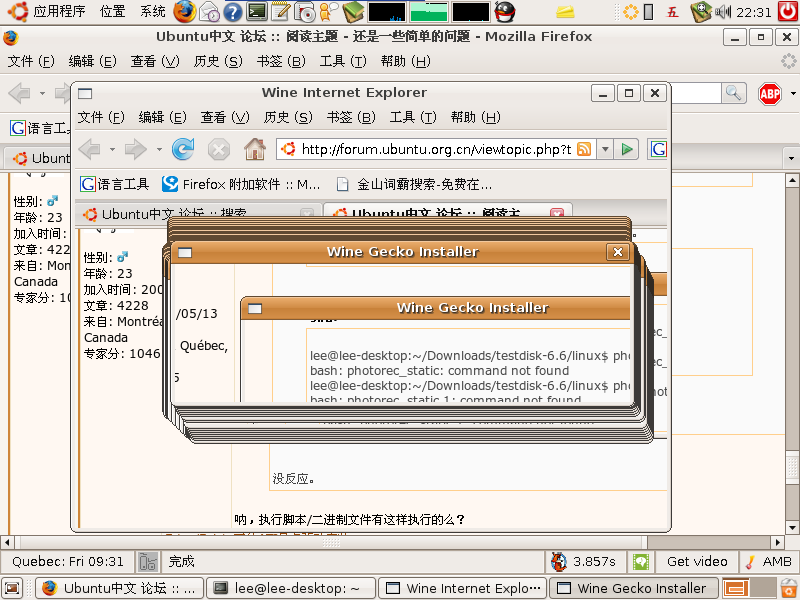Click the address field in Wine Internet Explorer
Viewport: 800px width, 600px height.
coord(436,149)
